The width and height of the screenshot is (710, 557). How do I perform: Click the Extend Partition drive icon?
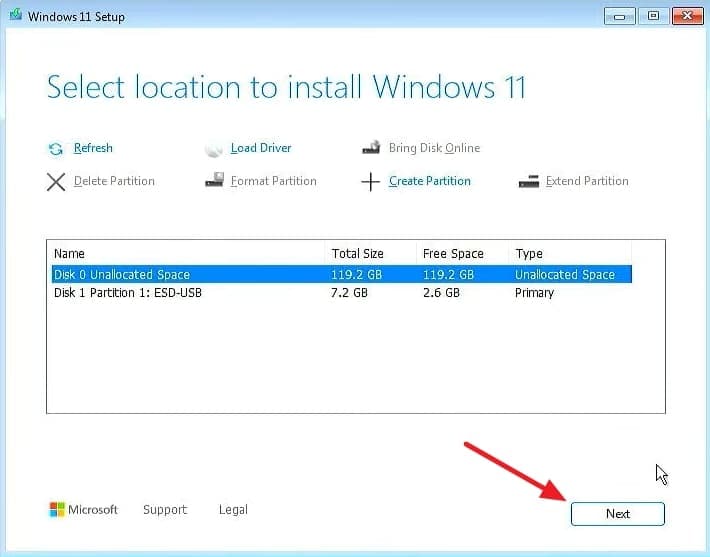click(529, 182)
